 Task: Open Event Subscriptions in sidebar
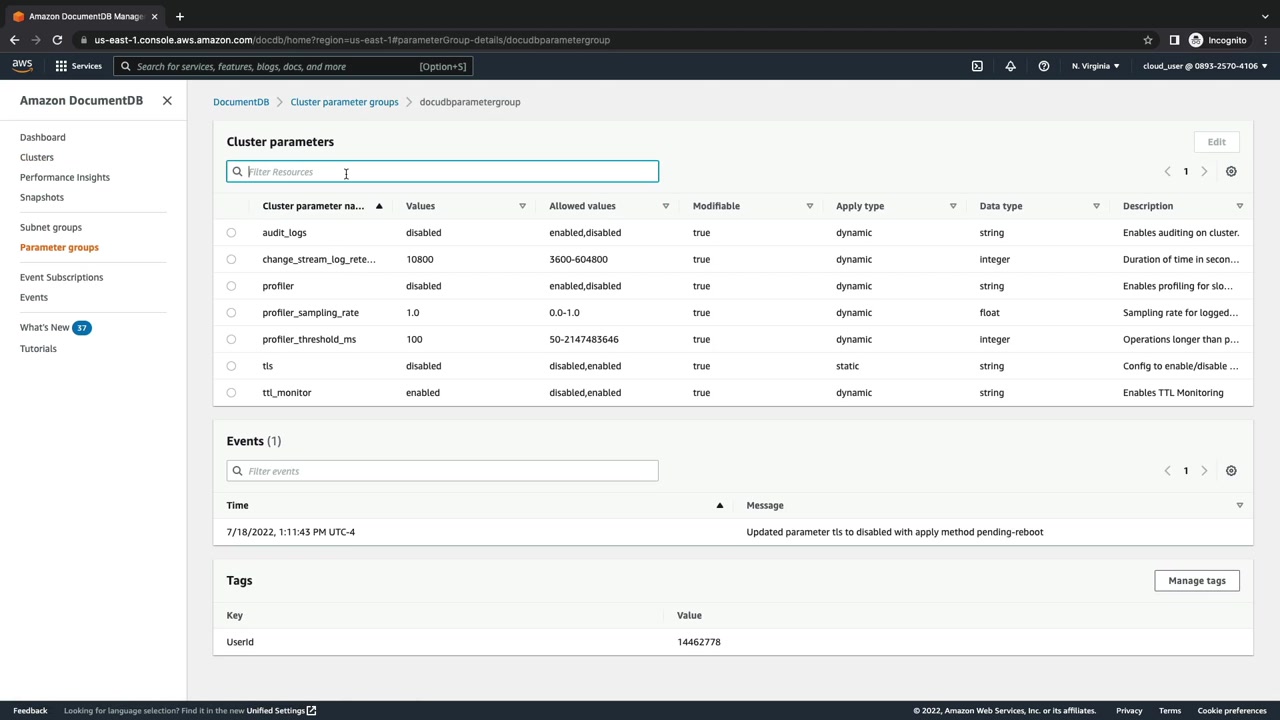61,277
